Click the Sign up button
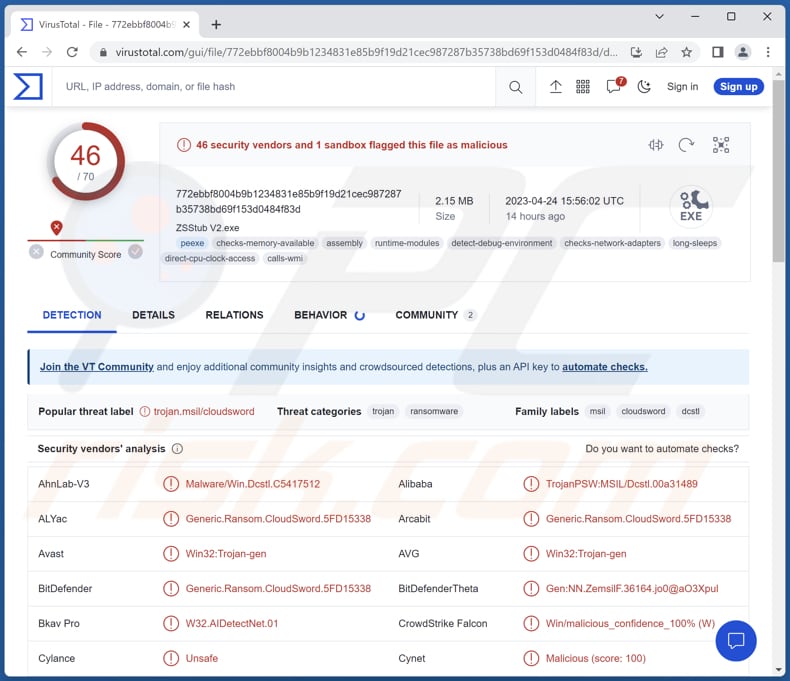This screenshot has width=790, height=681. click(x=738, y=87)
